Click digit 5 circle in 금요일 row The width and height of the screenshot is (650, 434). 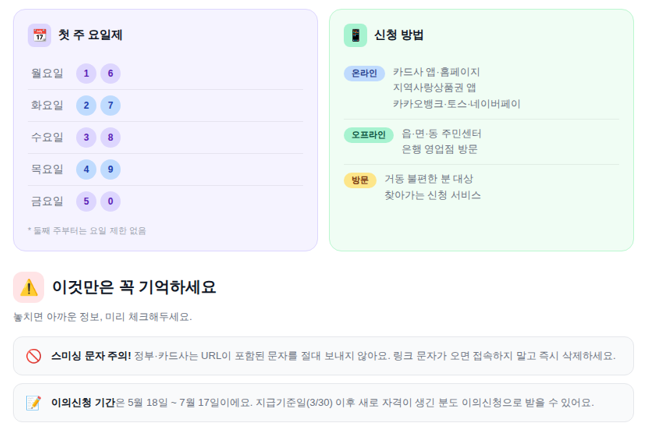coord(87,201)
